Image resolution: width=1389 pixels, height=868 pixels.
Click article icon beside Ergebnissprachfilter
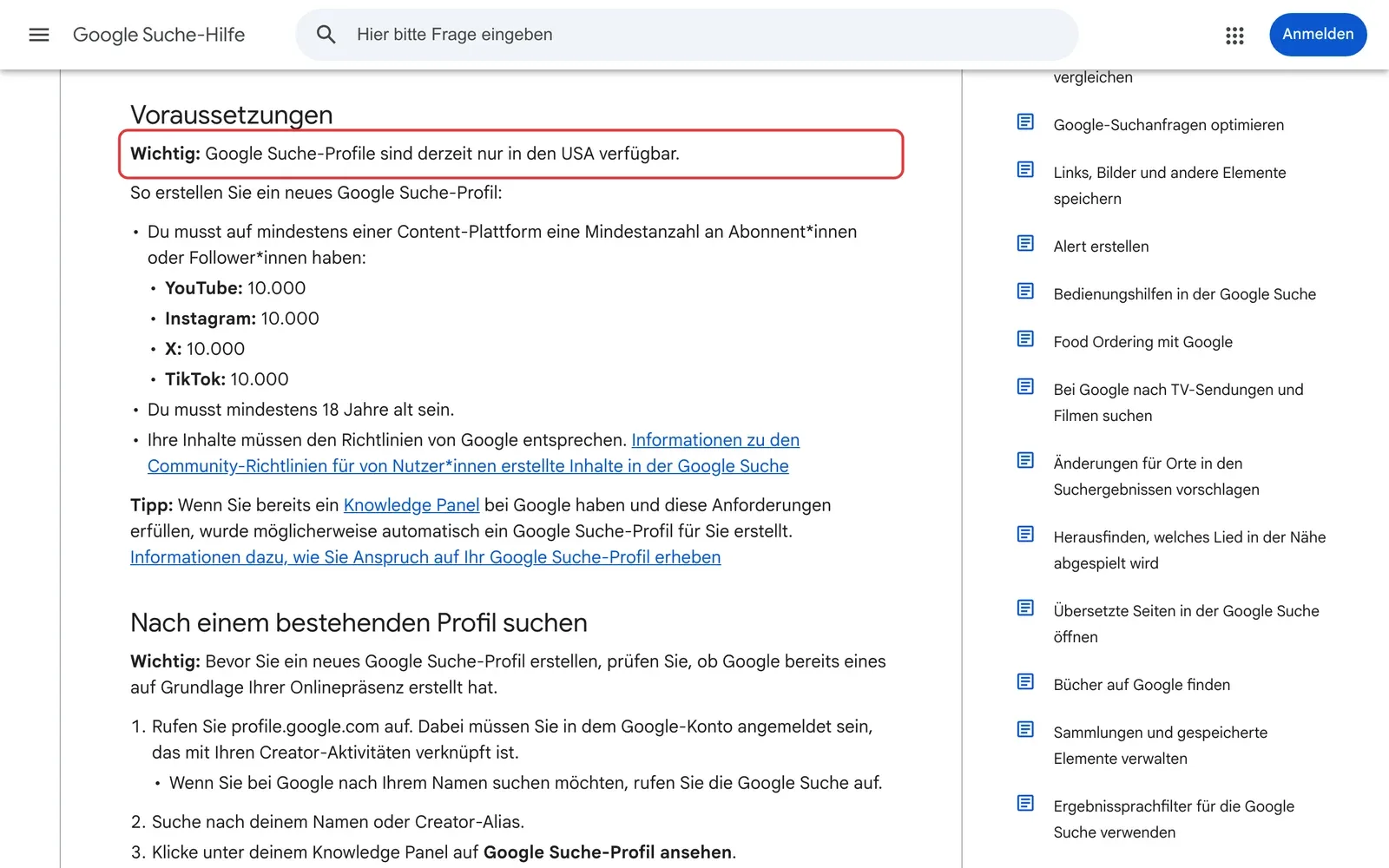1025,803
